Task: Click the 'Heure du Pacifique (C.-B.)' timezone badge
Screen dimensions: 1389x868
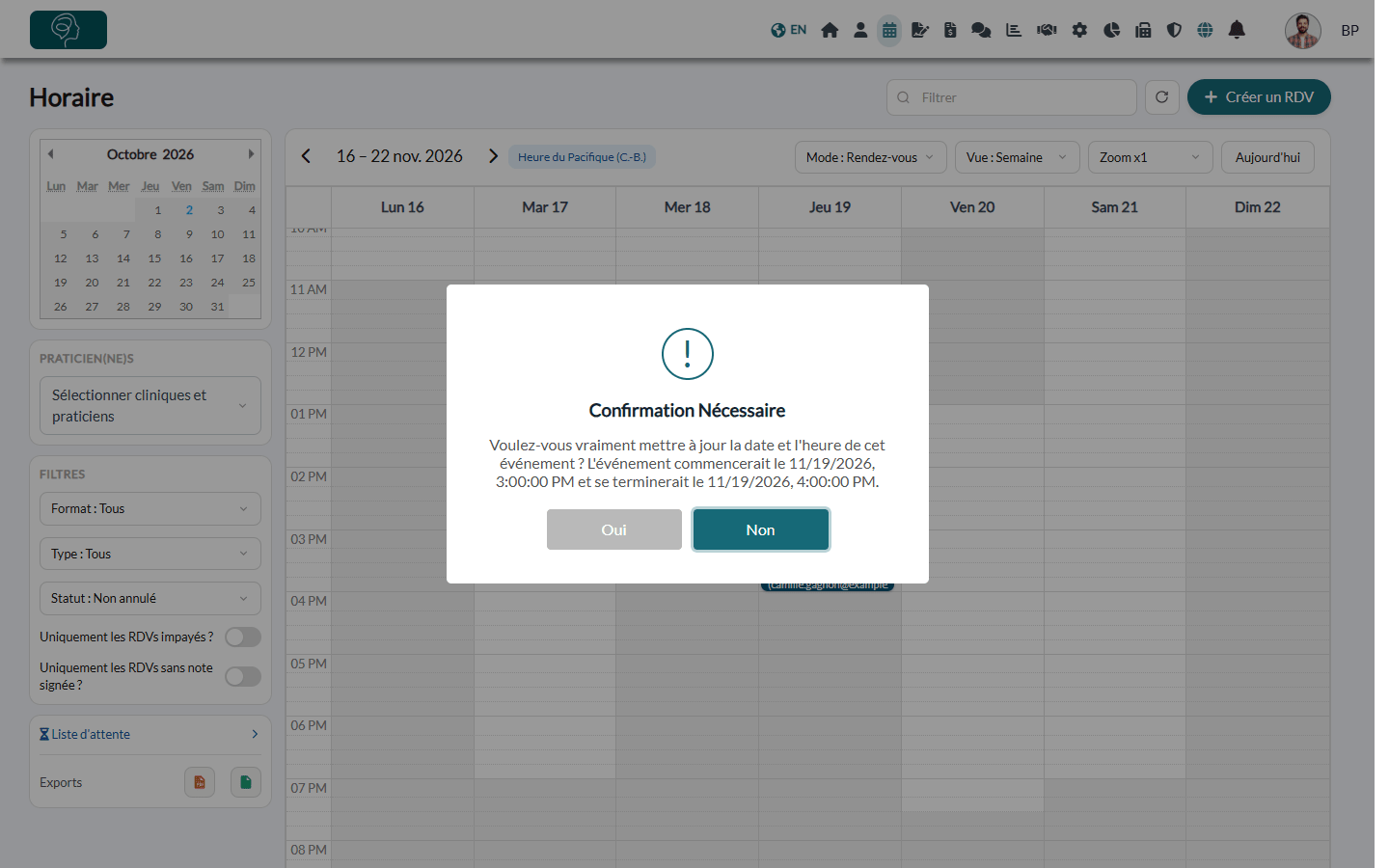Action: tap(583, 157)
